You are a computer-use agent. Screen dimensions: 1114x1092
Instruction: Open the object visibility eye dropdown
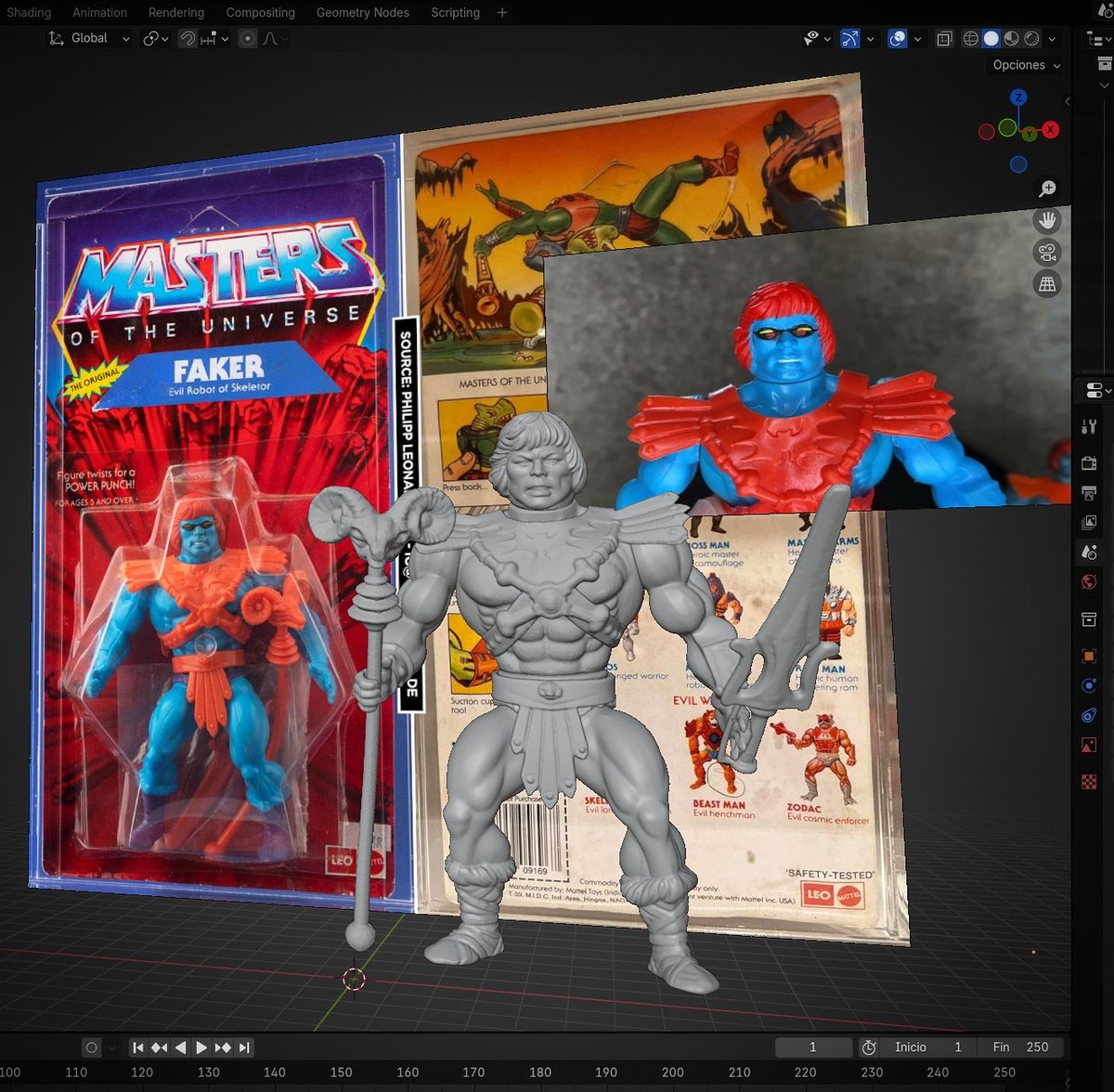click(818, 38)
